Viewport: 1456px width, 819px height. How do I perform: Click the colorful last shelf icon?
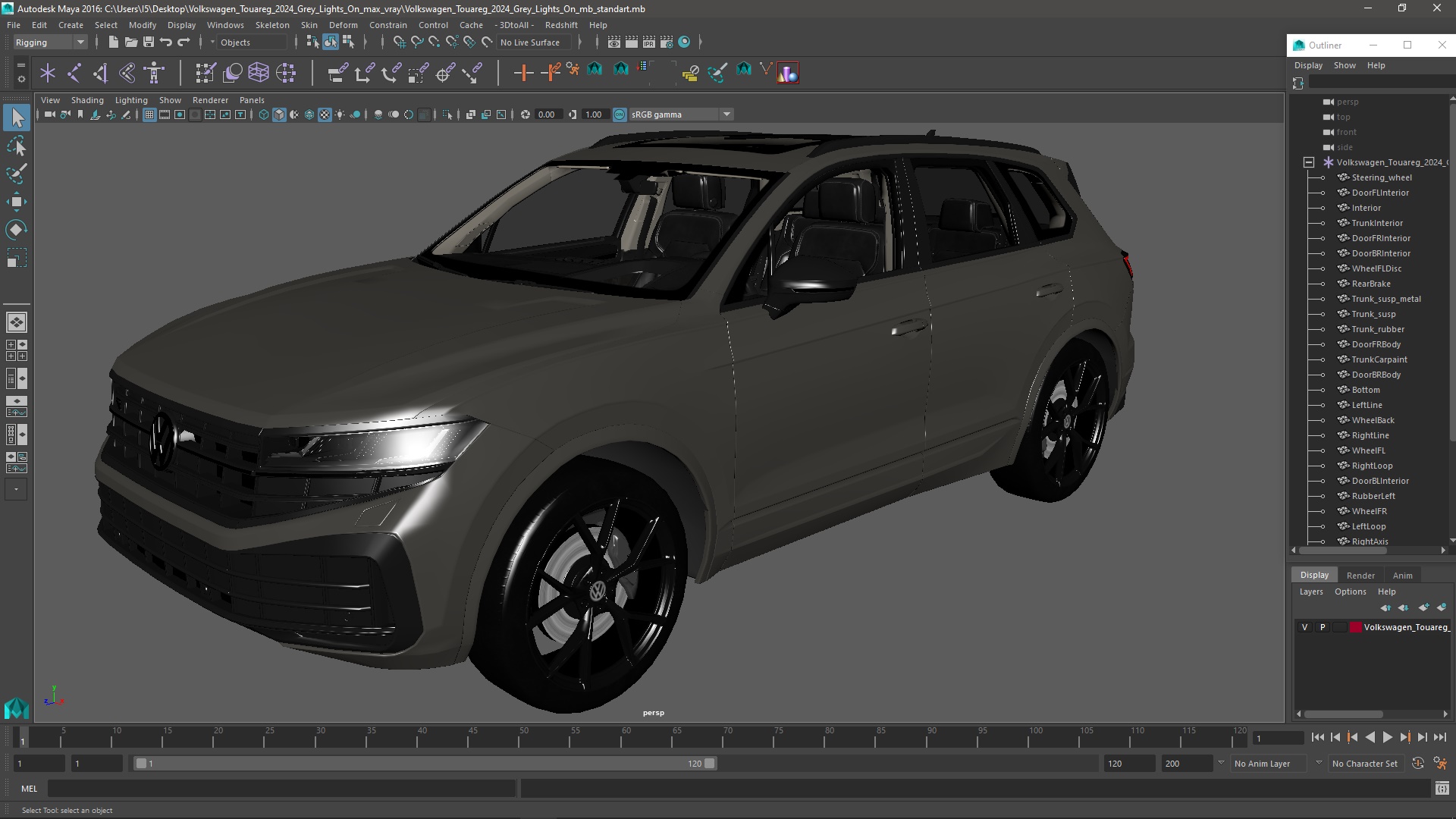788,73
